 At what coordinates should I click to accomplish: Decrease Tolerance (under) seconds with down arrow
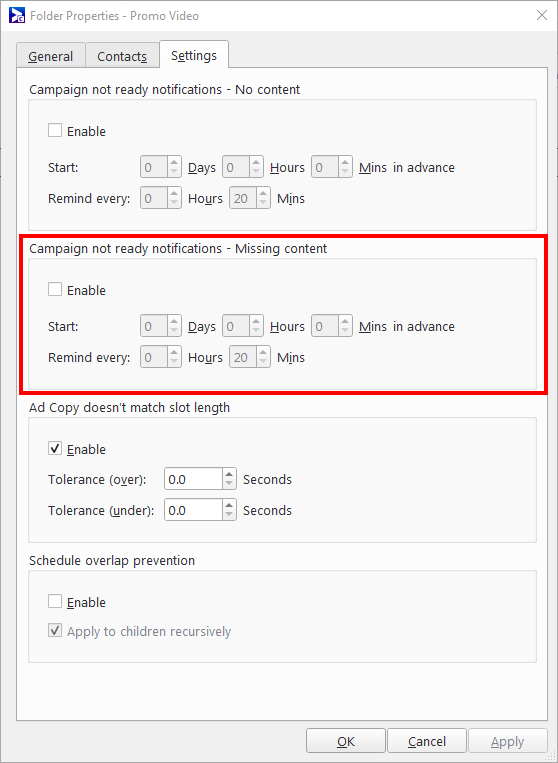230,515
